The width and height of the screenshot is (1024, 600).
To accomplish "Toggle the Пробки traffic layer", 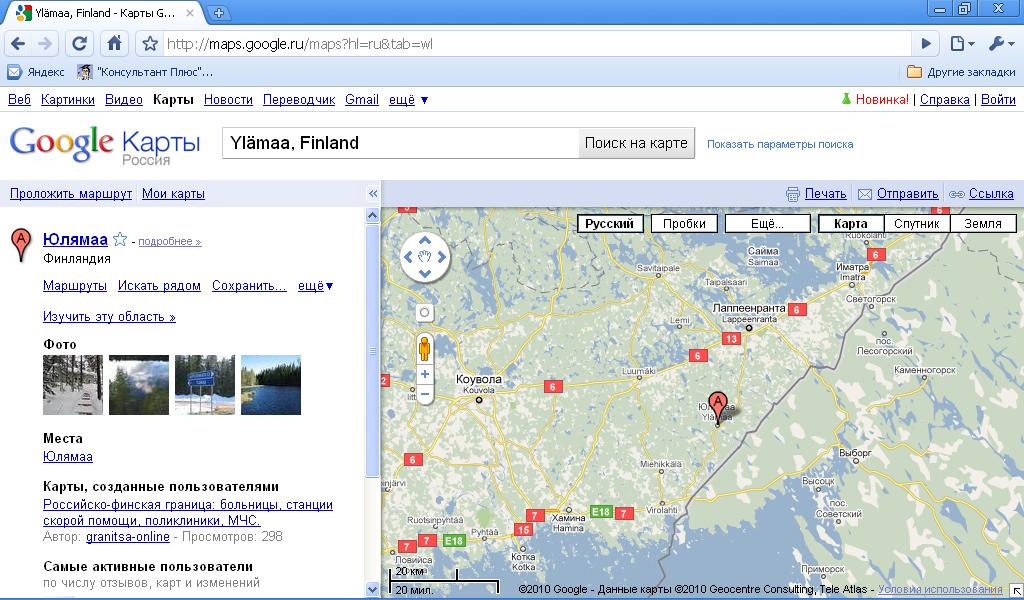I will pyautogui.click(x=684, y=224).
